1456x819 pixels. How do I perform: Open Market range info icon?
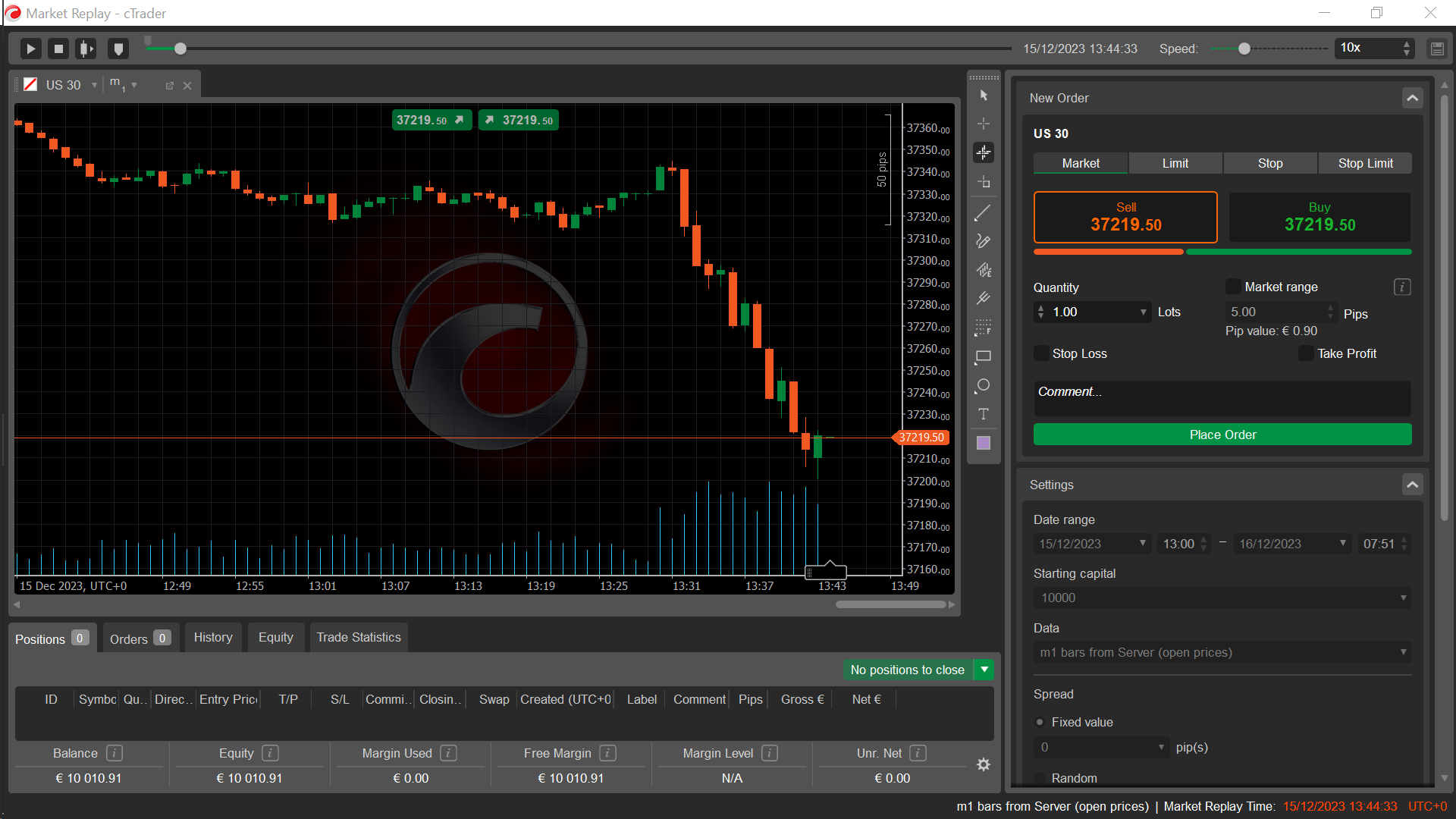point(1402,287)
